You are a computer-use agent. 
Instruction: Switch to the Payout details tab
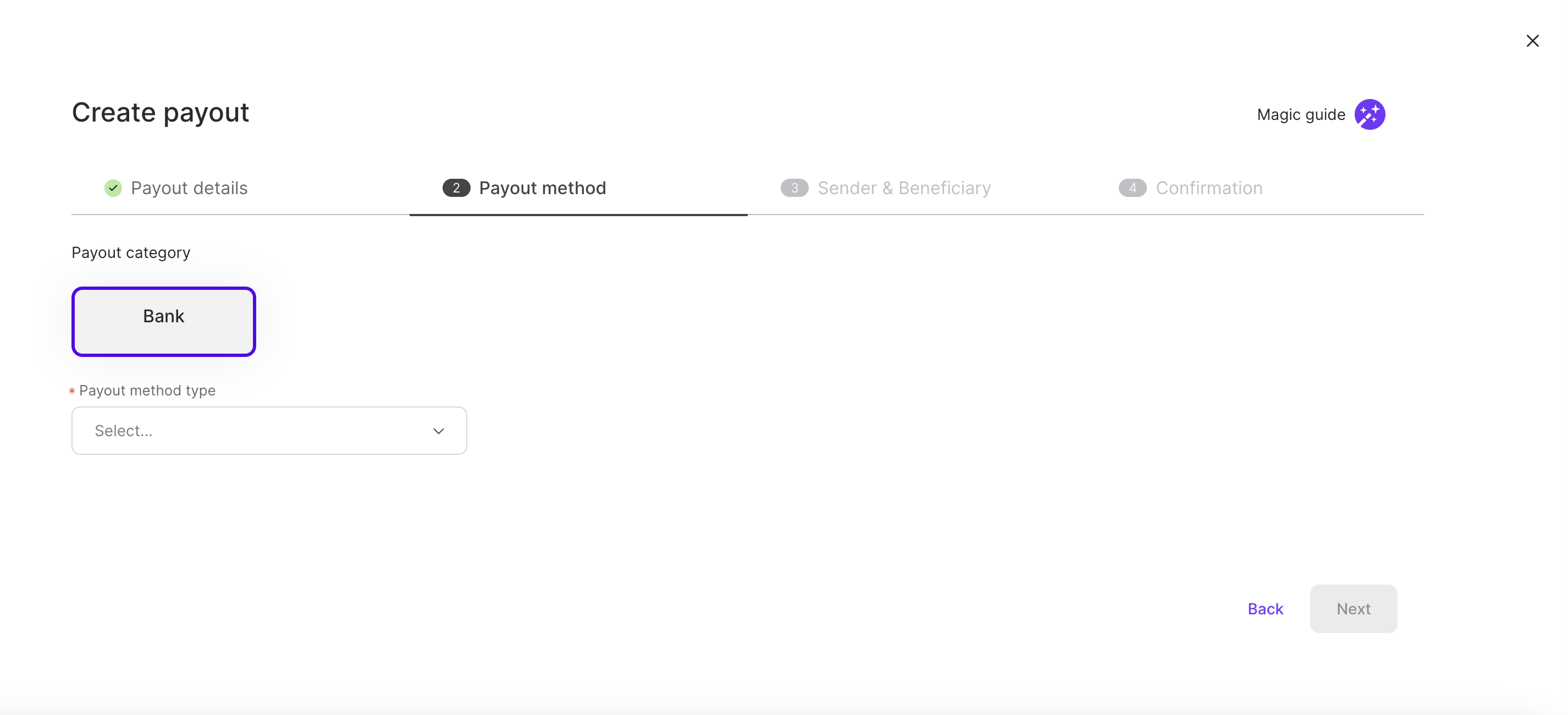point(190,188)
